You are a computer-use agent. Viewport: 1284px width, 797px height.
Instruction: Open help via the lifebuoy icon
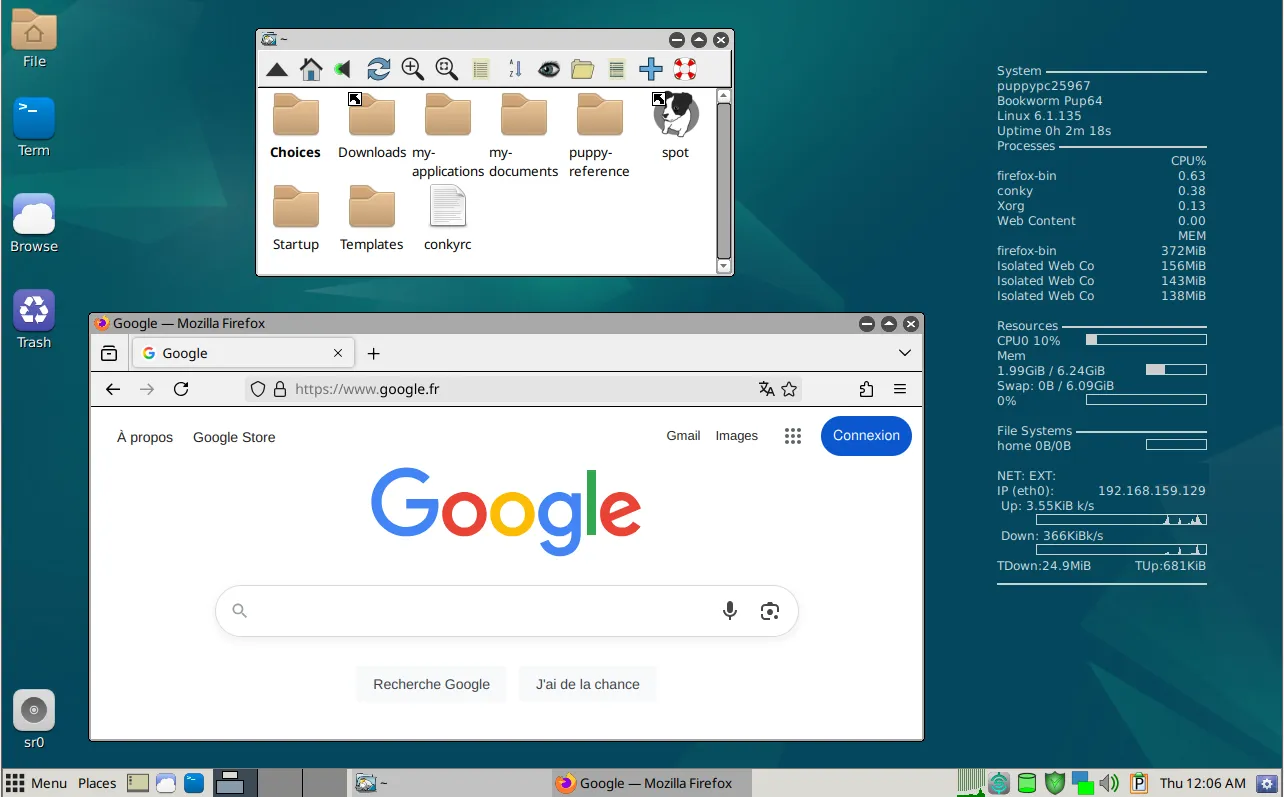coord(685,69)
